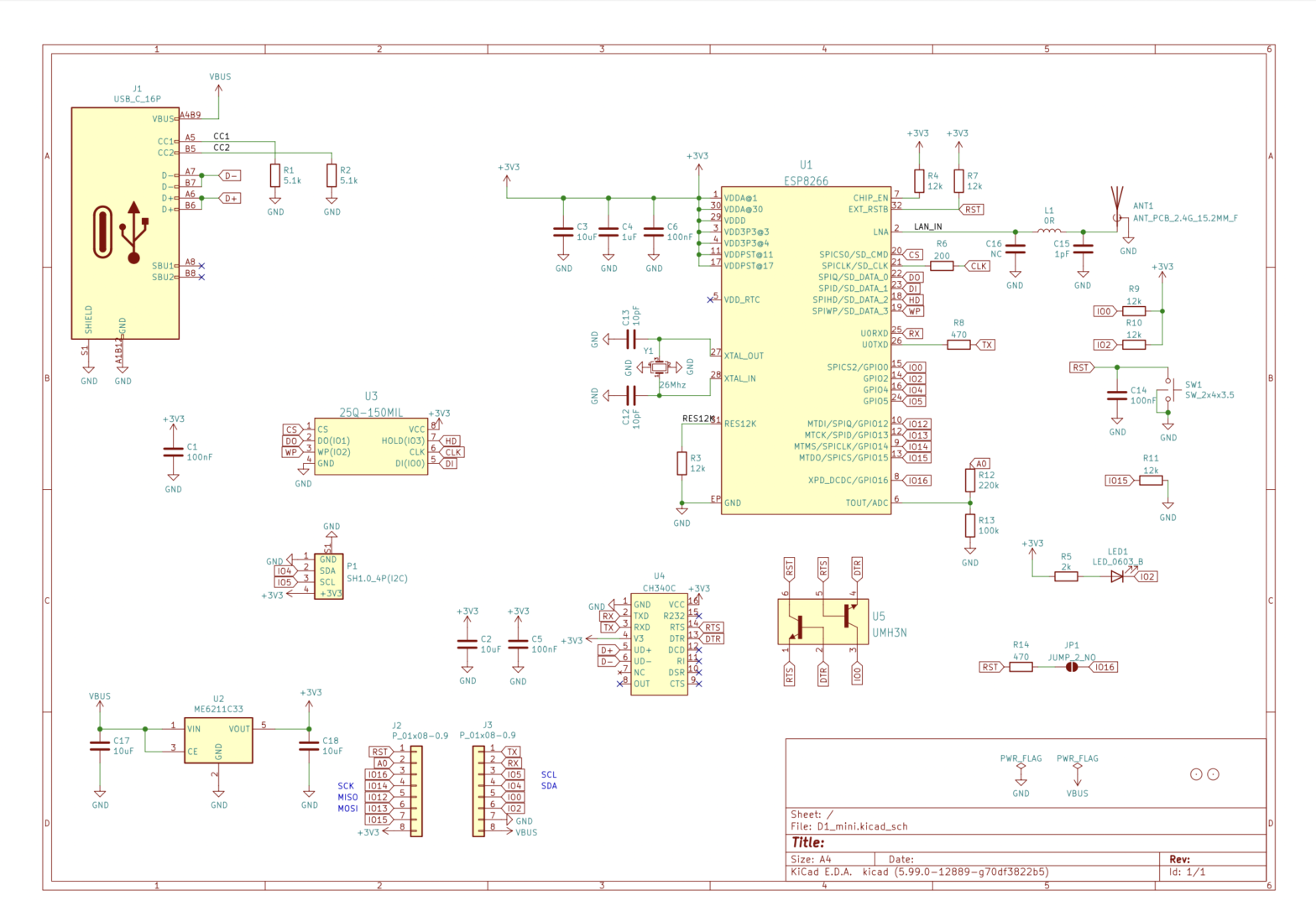This screenshot has height=911, width=1316.
Task: Select the U1 ESP8266 chip body
Action: click(x=806, y=350)
